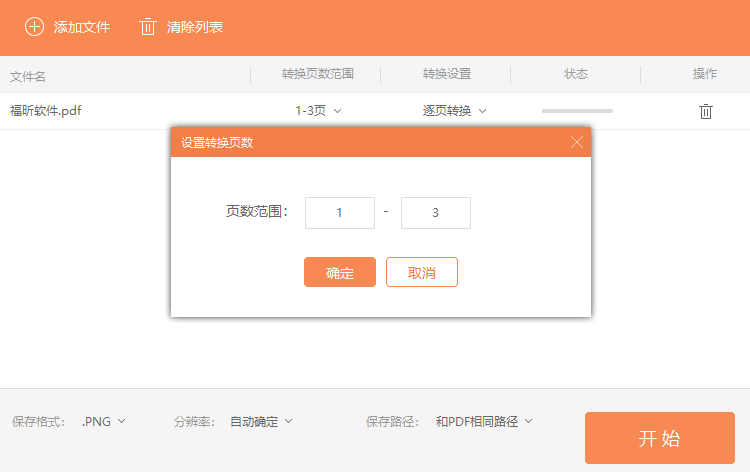
Task: Click the 状态 column header
Action: coord(576,74)
